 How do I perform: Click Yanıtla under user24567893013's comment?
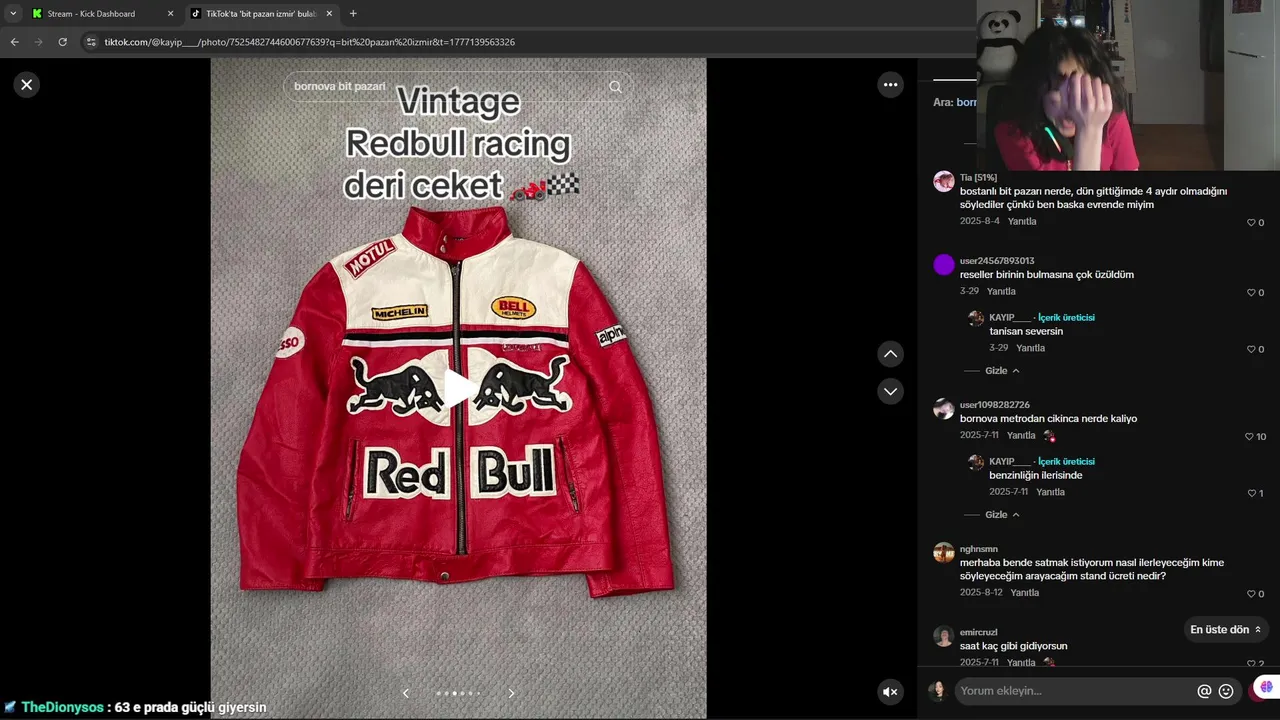pos(1001,291)
